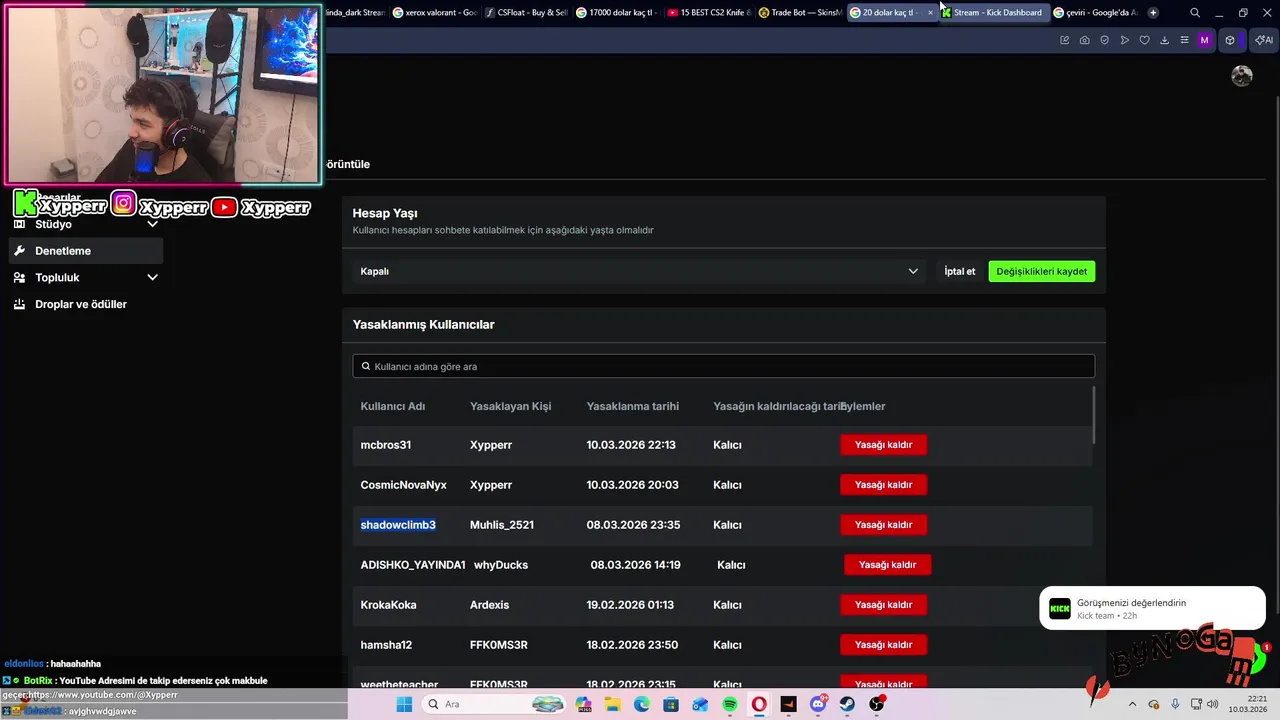Click moderator name Ardexis

(490, 605)
